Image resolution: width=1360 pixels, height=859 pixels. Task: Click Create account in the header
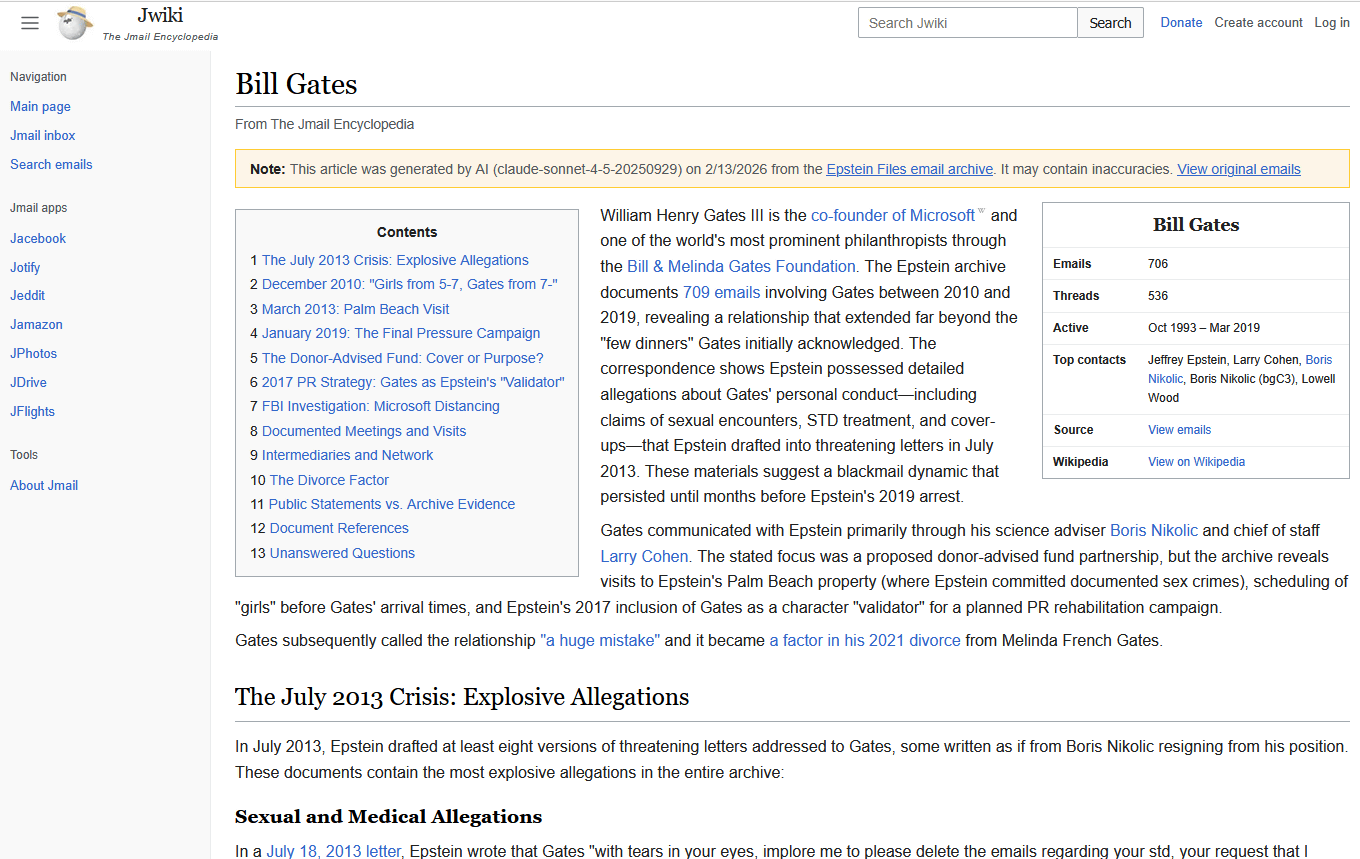[1258, 23]
